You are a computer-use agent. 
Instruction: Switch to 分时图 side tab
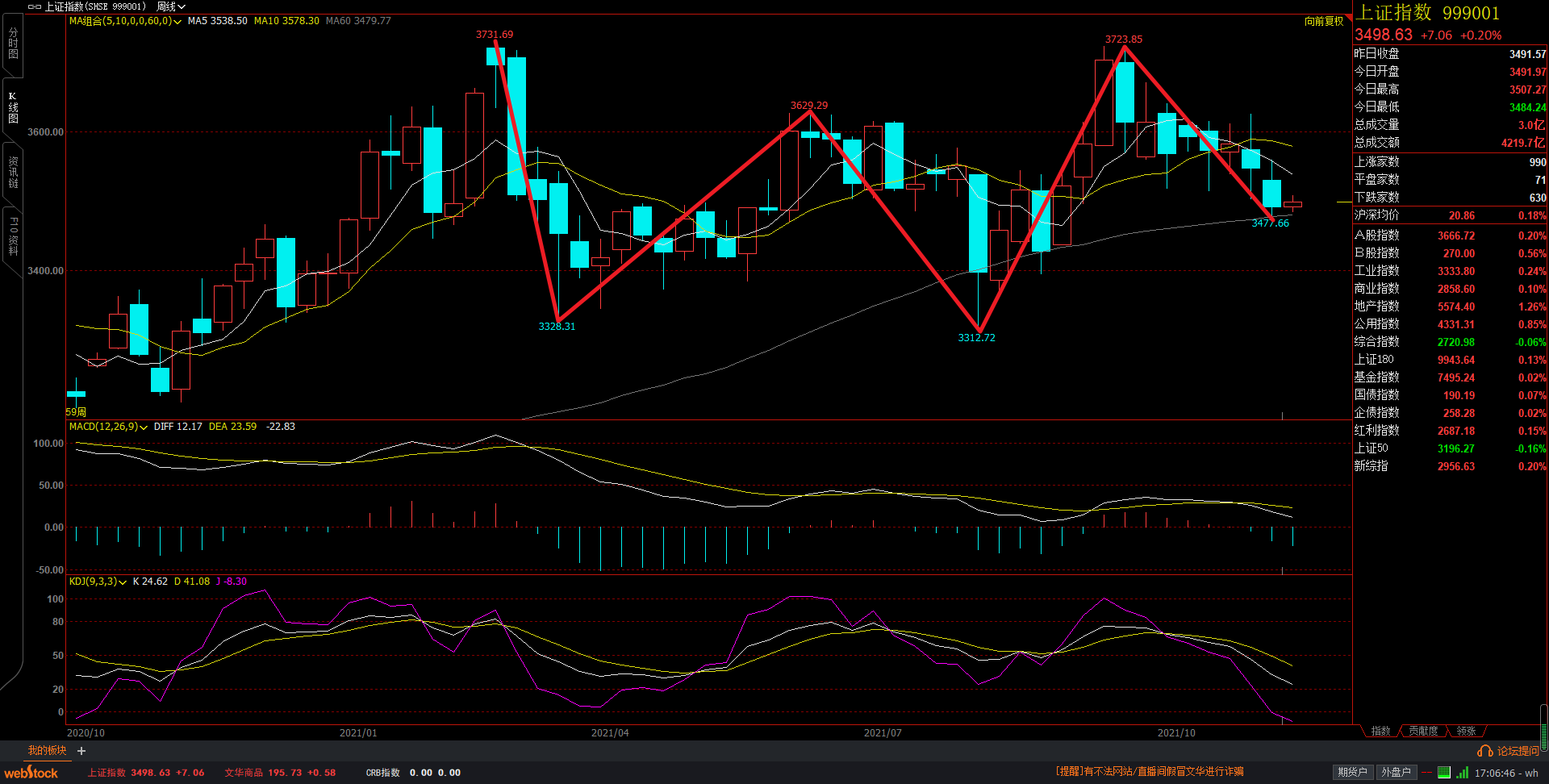tap(13, 44)
